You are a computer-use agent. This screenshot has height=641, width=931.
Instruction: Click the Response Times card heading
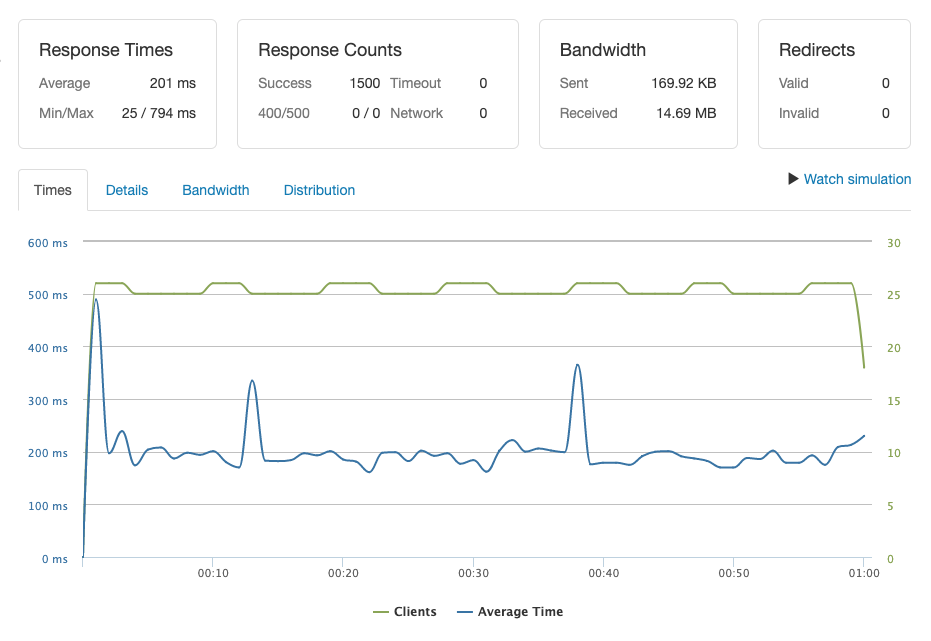pos(106,50)
